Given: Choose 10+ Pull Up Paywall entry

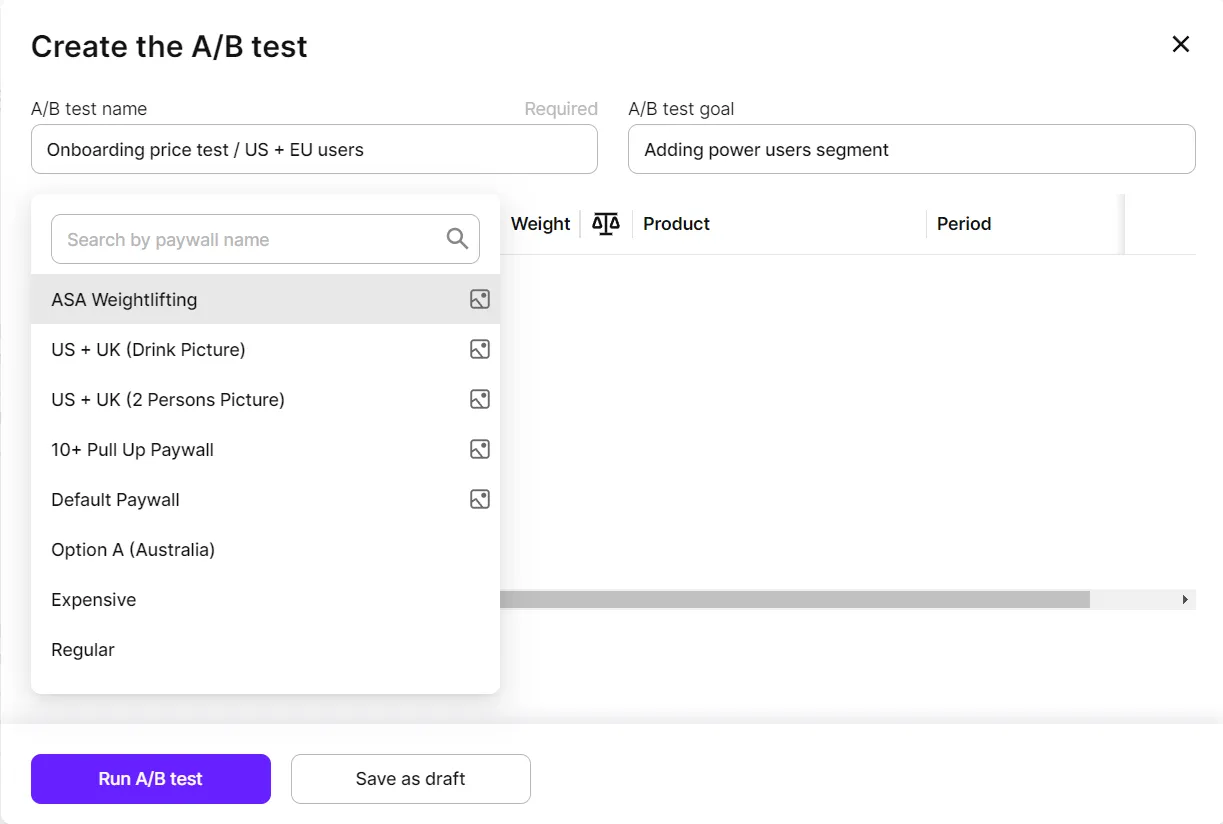Looking at the screenshot, I should [132, 450].
